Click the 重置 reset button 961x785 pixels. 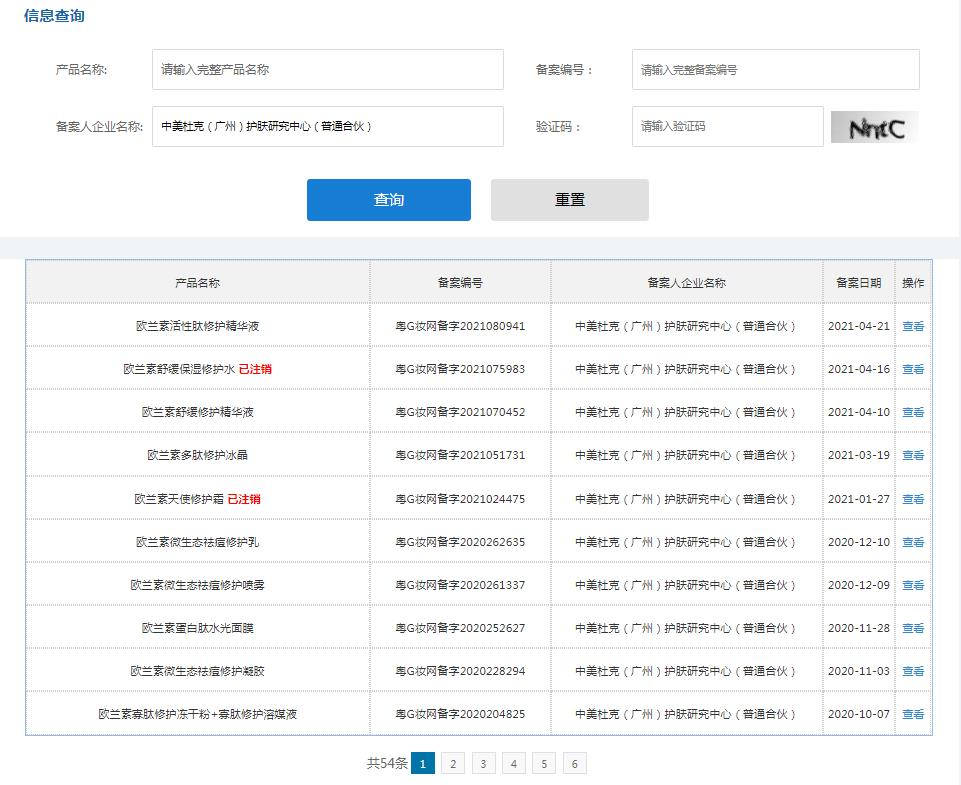(569, 200)
